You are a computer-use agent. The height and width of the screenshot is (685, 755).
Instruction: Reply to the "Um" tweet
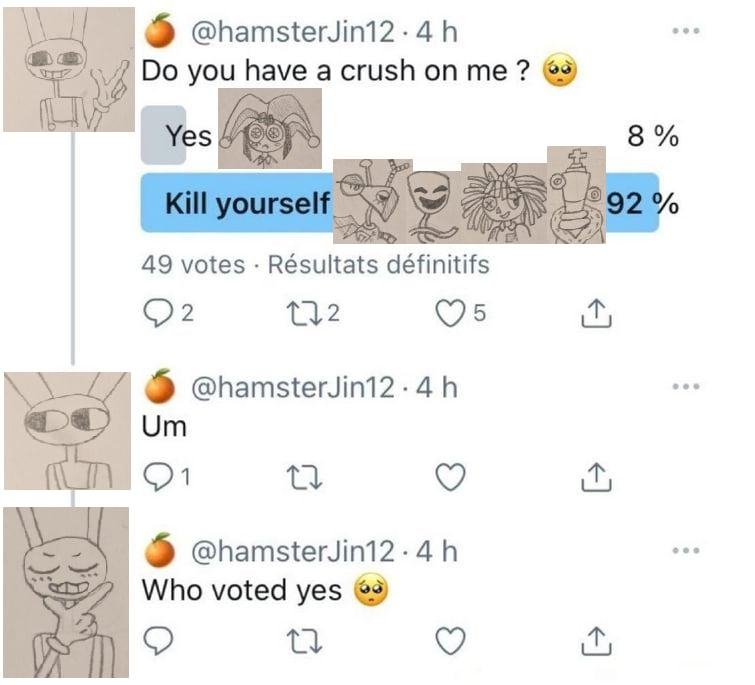pyautogui.click(x=155, y=480)
